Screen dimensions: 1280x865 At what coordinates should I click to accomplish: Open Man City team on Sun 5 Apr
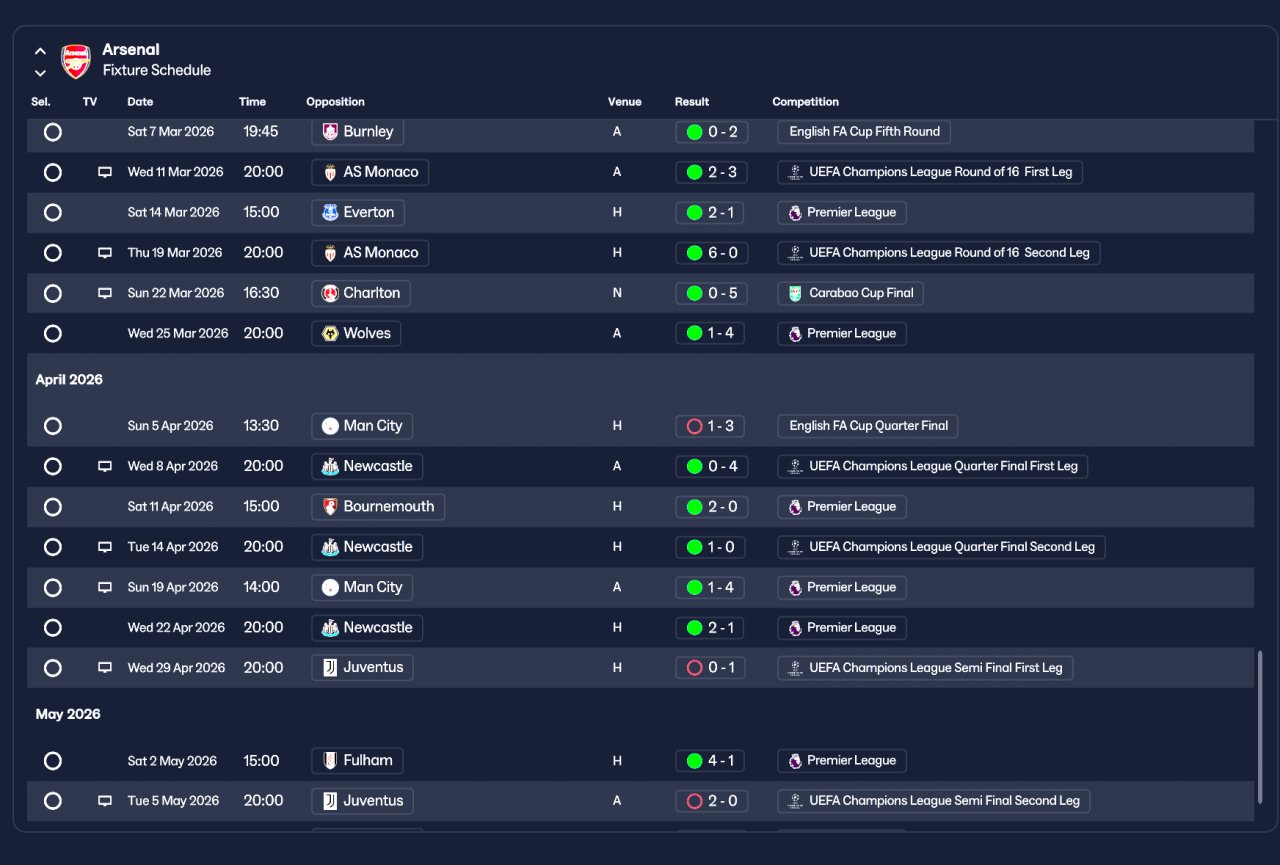362,426
